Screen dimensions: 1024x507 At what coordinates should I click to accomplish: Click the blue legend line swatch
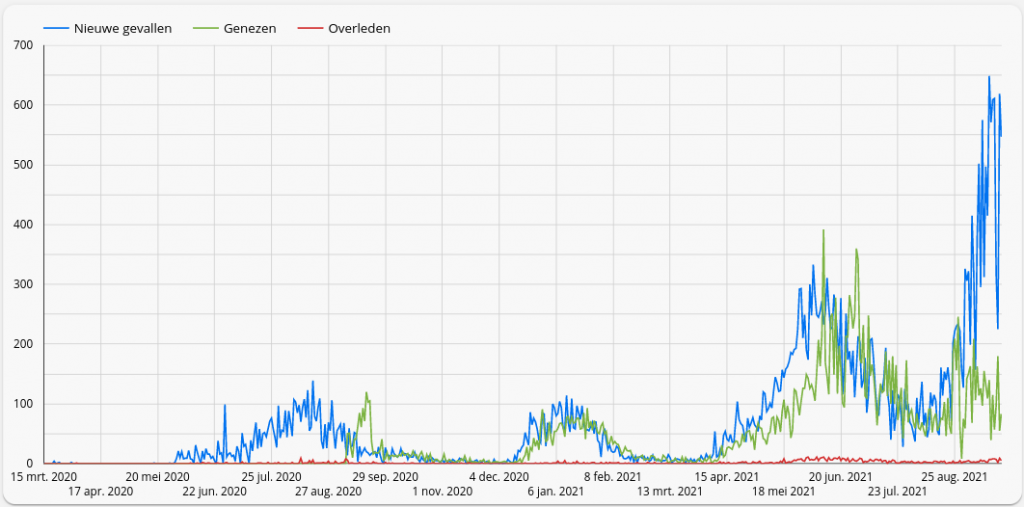56,28
